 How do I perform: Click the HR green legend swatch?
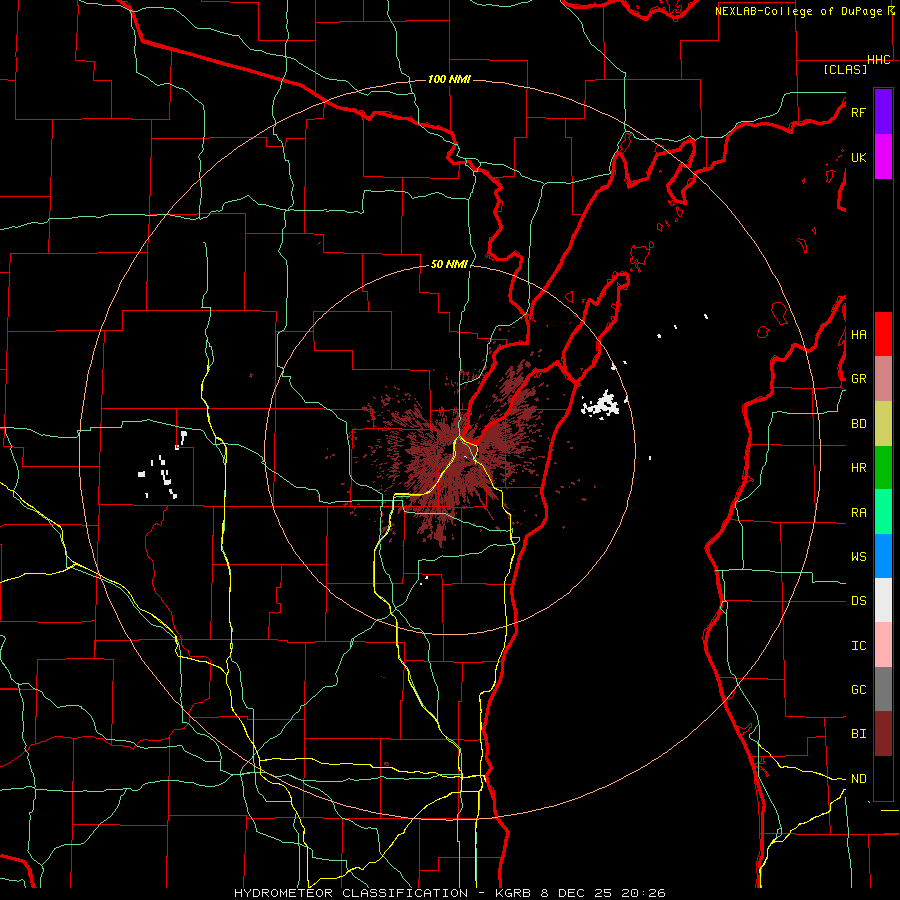click(x=883, y=467)
